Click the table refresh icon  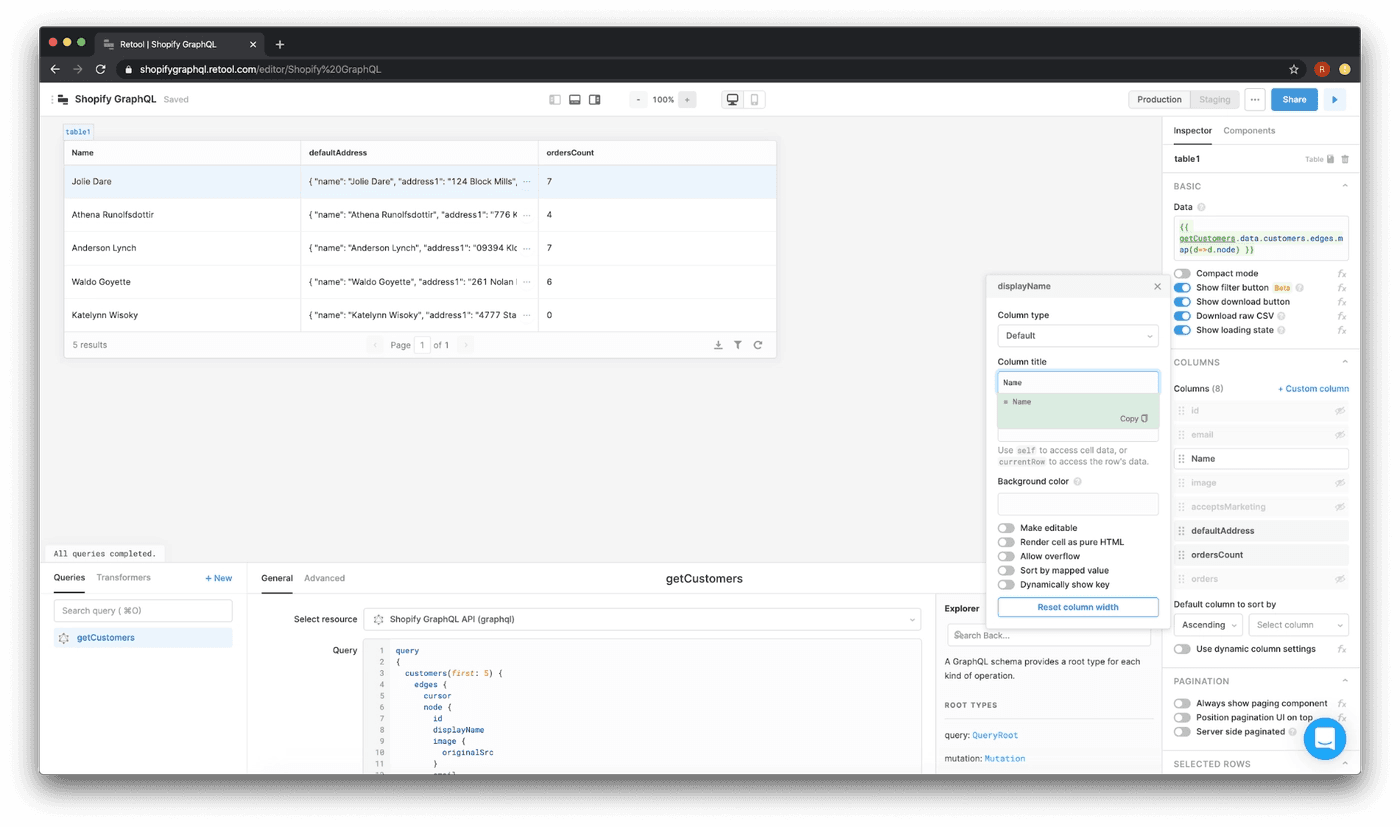(x=758, y=345)
